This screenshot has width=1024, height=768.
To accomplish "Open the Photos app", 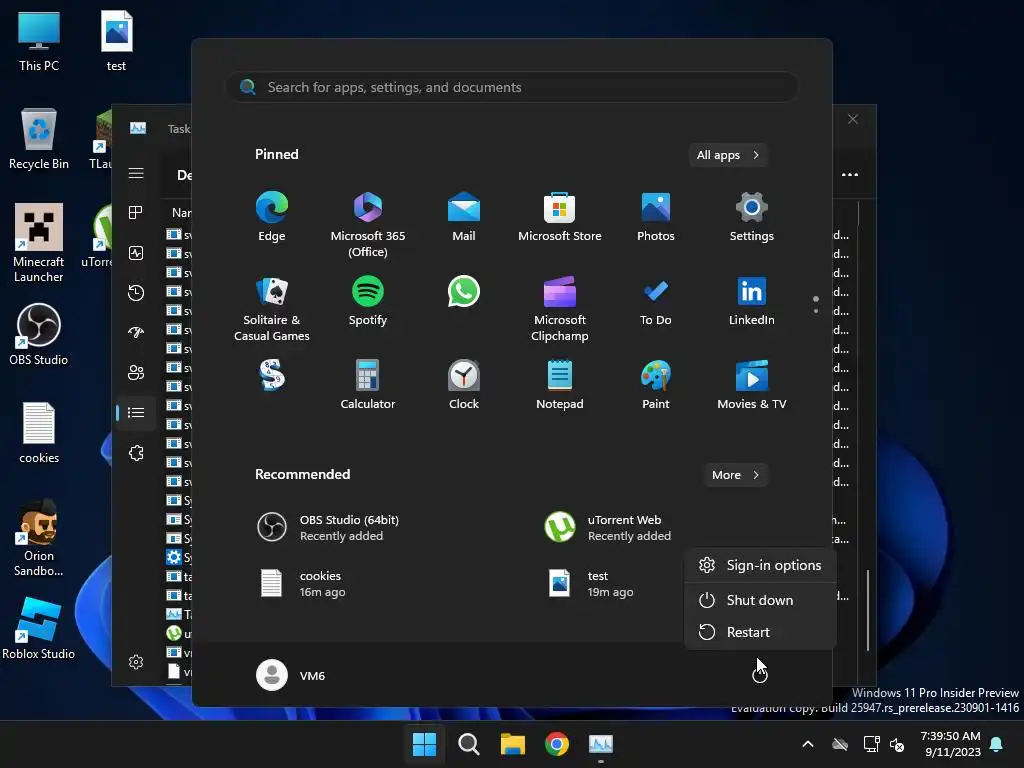I will coord(656,217).
